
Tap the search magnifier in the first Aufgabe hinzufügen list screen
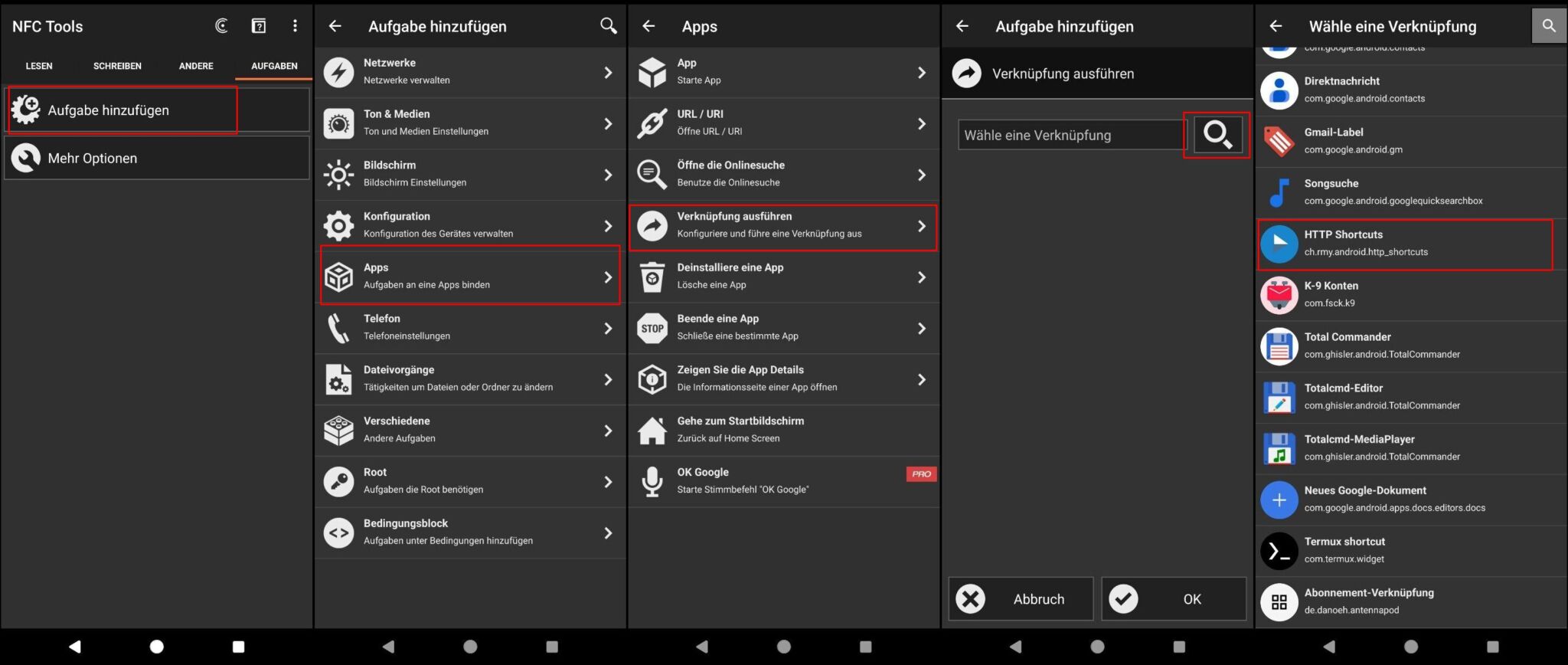[609, 26]
